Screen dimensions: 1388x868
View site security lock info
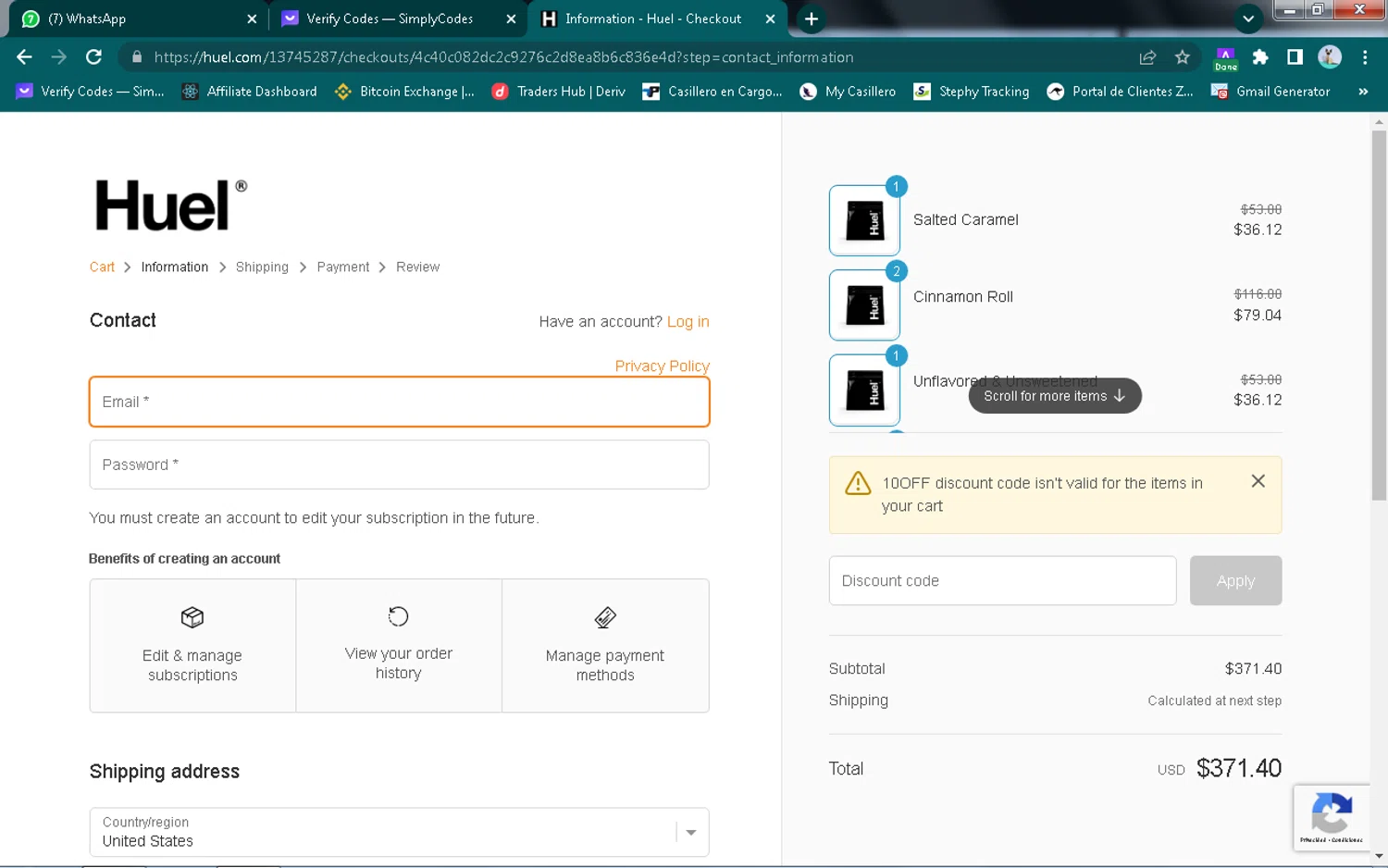click(137, 57)
